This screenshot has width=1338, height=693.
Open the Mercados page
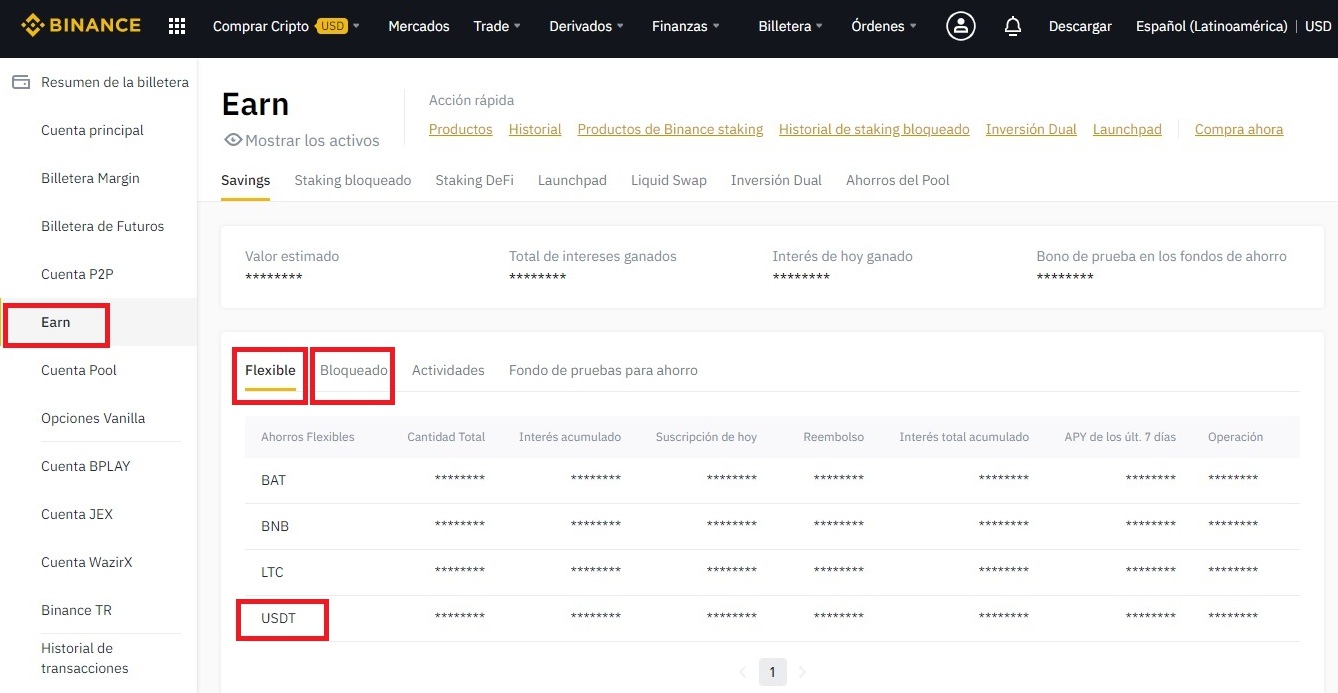point(419,26)
